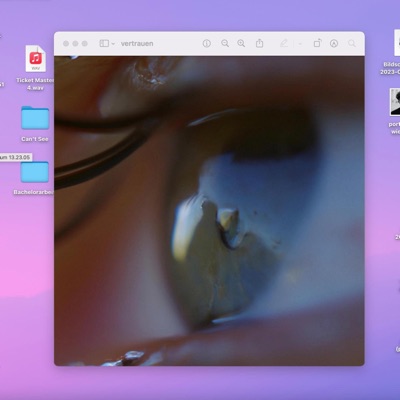Select the highlight pen tool

click(x=284, y=43)
